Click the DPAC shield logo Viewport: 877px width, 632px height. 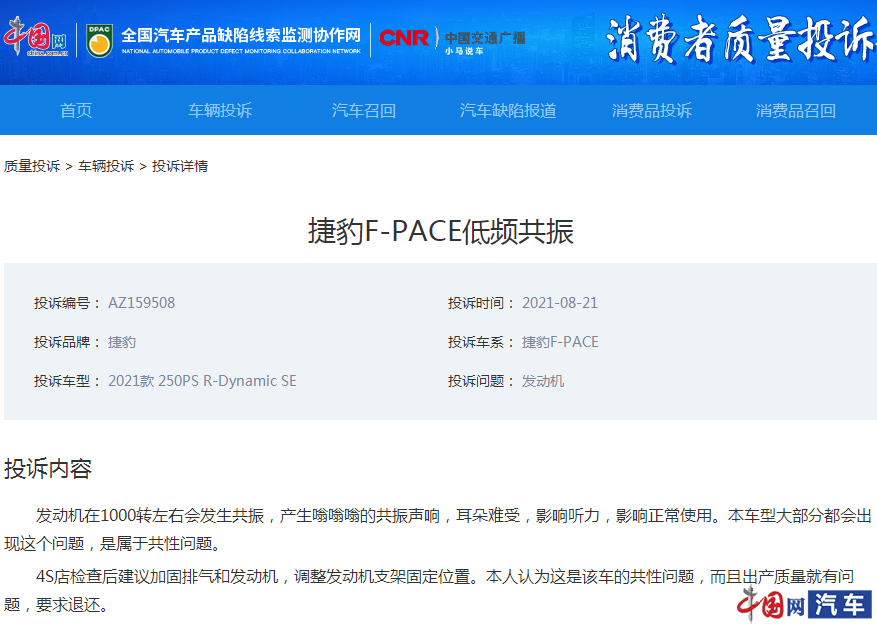point(100,40)
